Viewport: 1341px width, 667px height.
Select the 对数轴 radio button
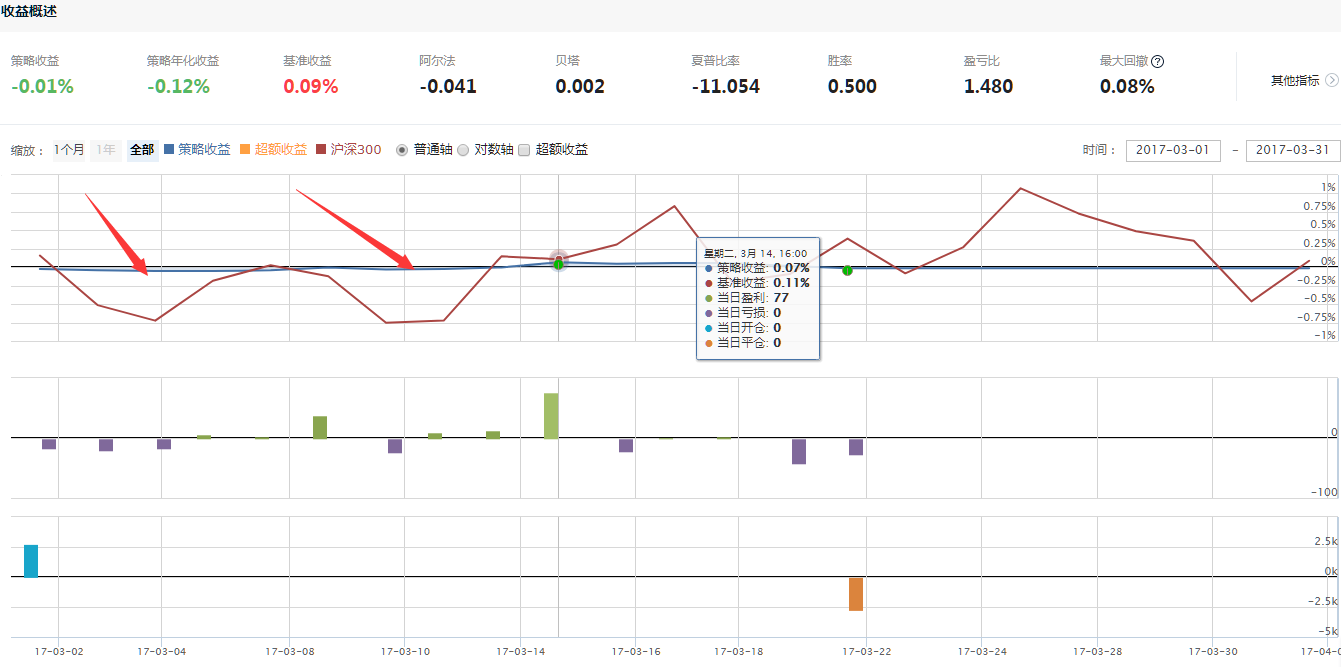pos(463,150)
